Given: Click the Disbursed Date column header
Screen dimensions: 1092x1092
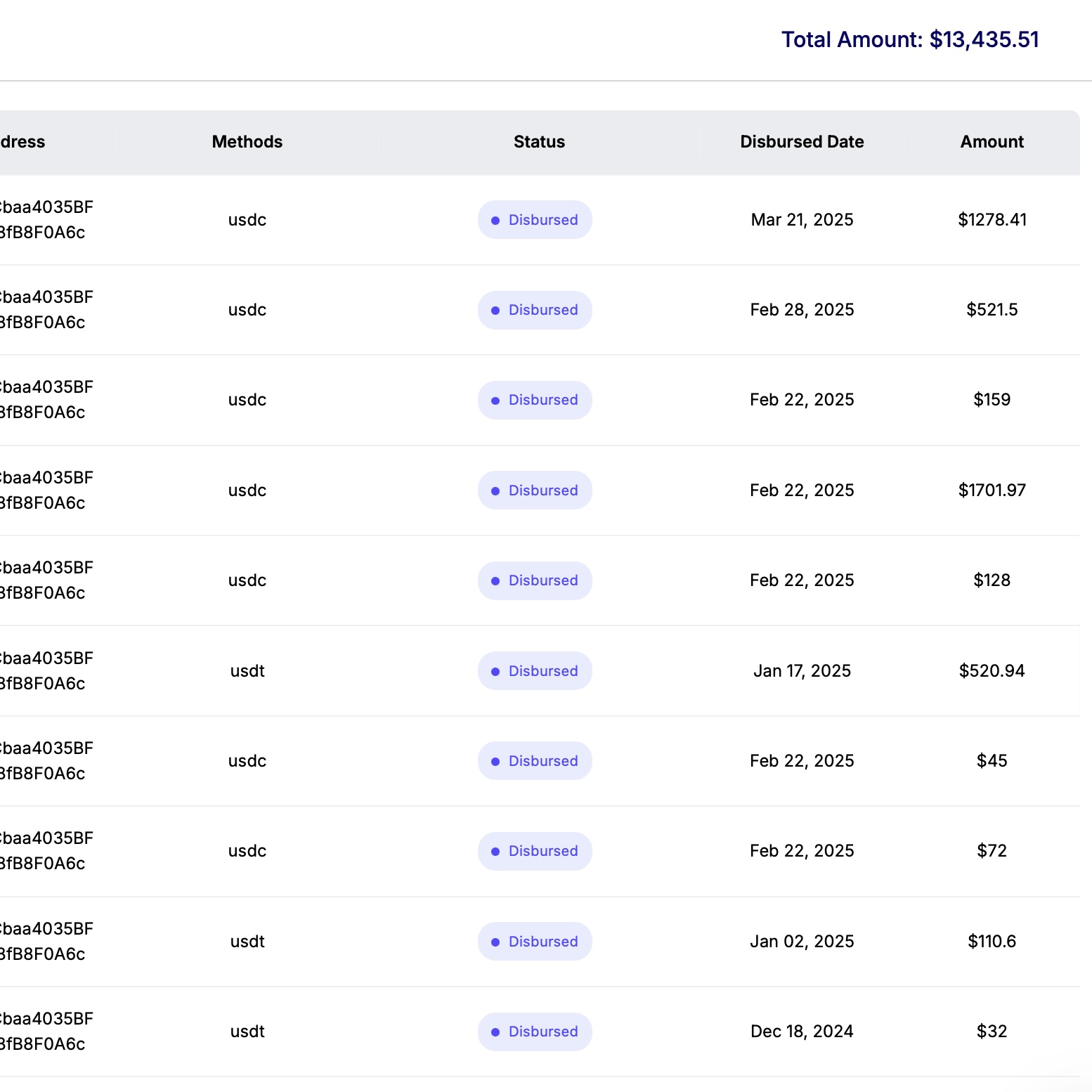Looking at the screenshot, I should [802, 142].
